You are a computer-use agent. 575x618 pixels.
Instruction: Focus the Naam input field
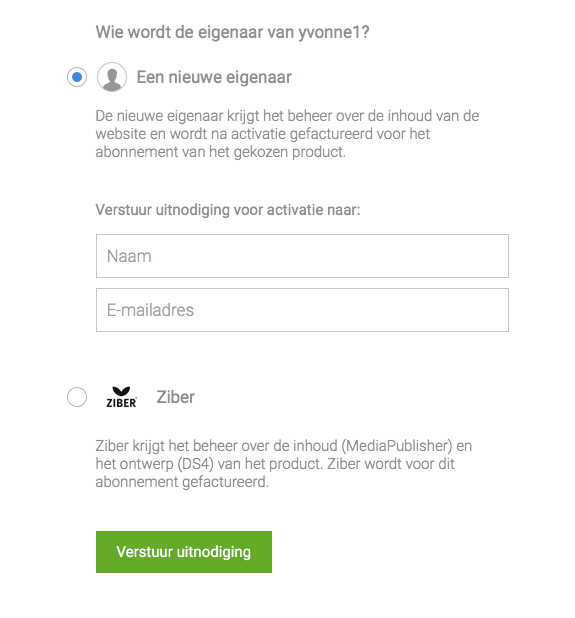click(x=302, y=256)
